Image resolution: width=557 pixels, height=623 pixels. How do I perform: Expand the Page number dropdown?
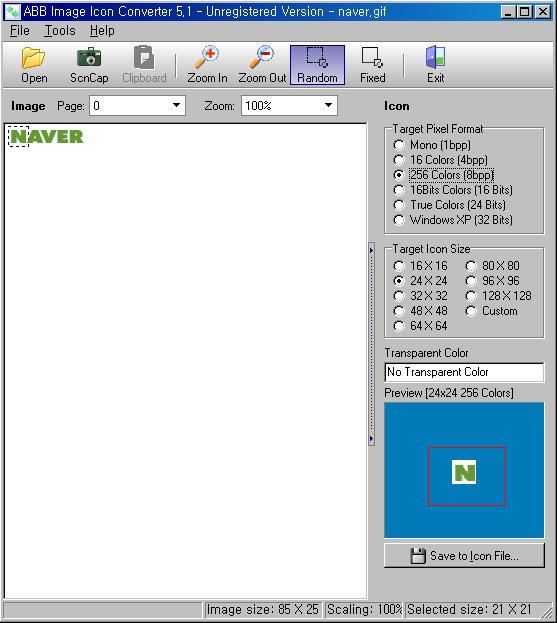pos(176,106)
